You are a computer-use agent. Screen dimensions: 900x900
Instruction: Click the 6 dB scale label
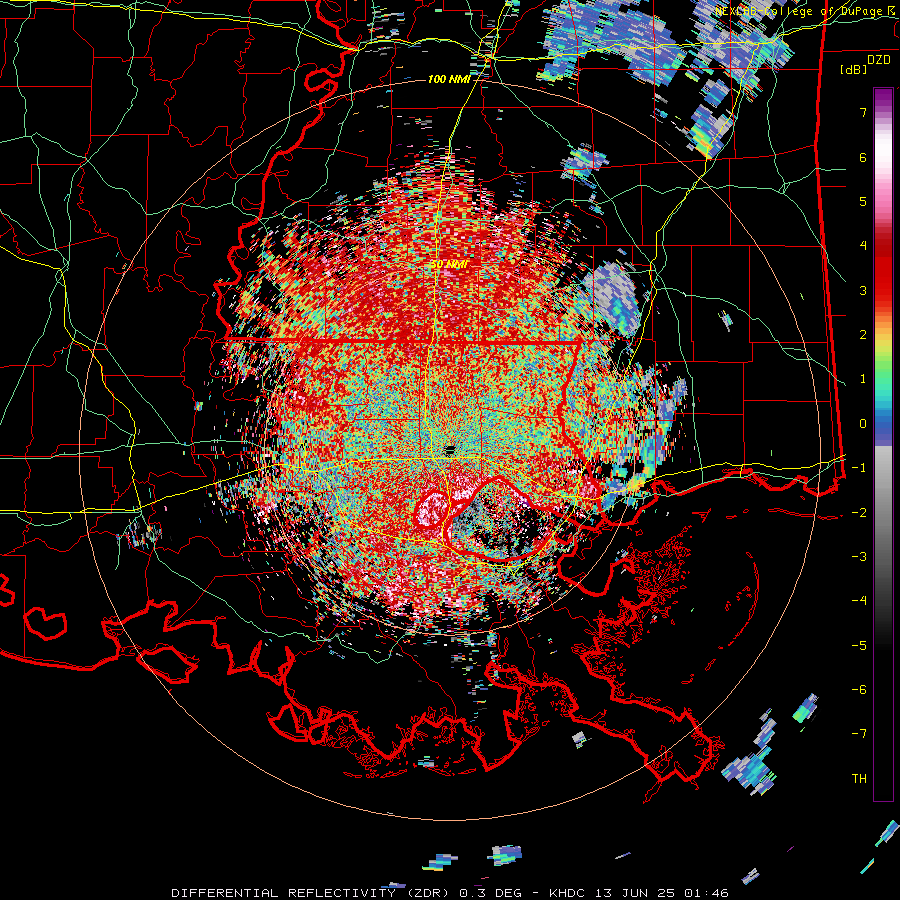pos(863,157)
